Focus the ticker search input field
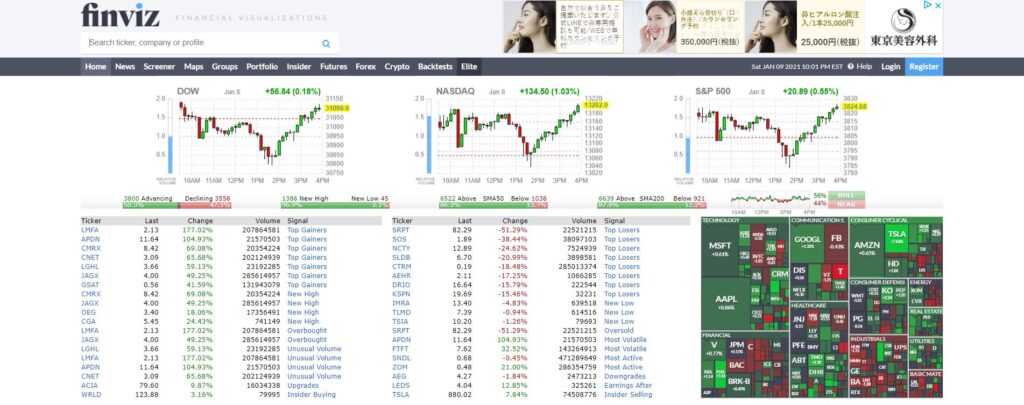This screenshot has width=1024, height=405. [x=200, y=43]
